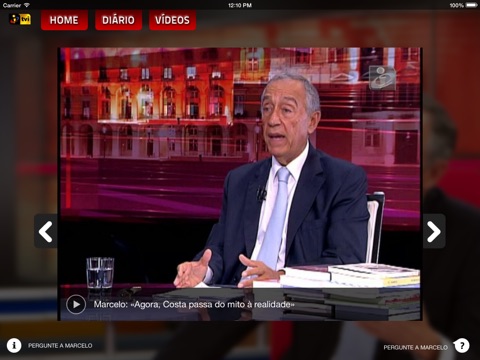Advance to next video with right arrow
This screenshot has height=360, width=480.
coord(434,231)
